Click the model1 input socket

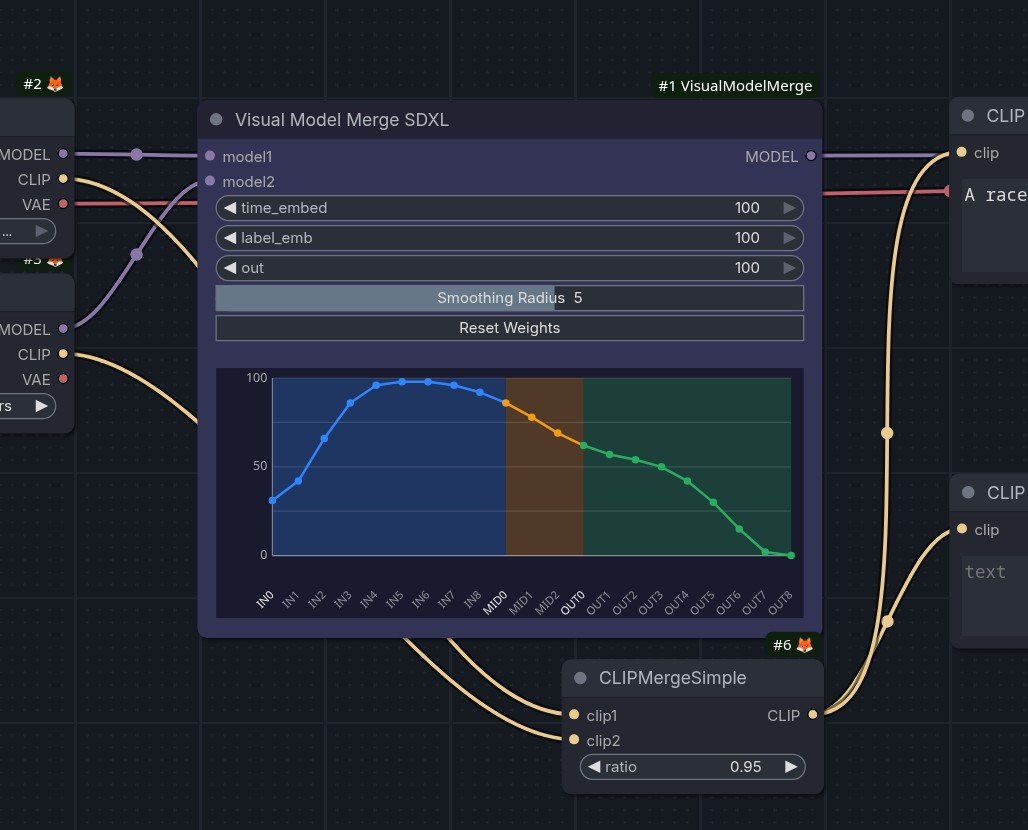coord(210,156)
